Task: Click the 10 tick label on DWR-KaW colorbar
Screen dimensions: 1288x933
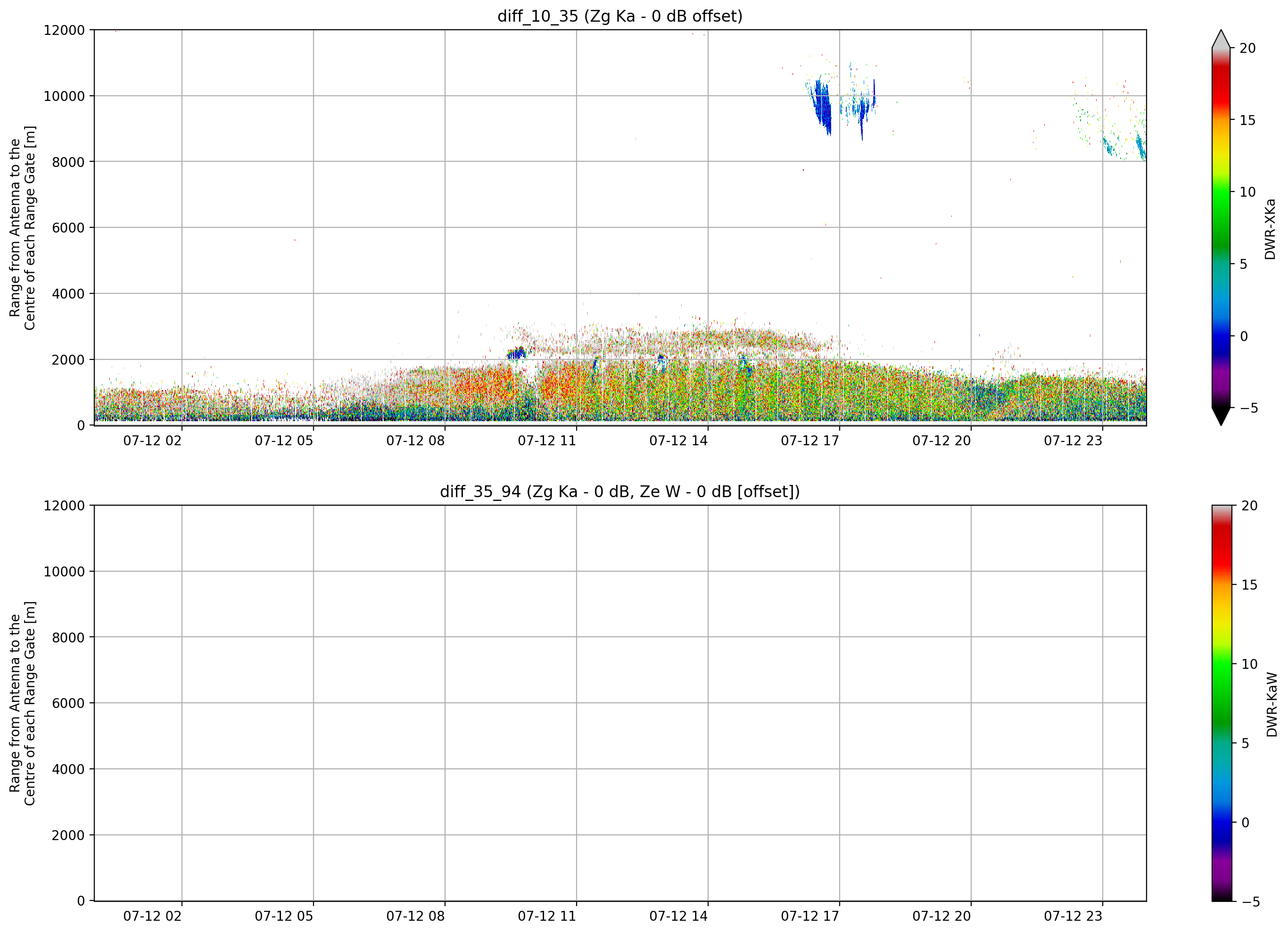Action: click(1249, 664)
